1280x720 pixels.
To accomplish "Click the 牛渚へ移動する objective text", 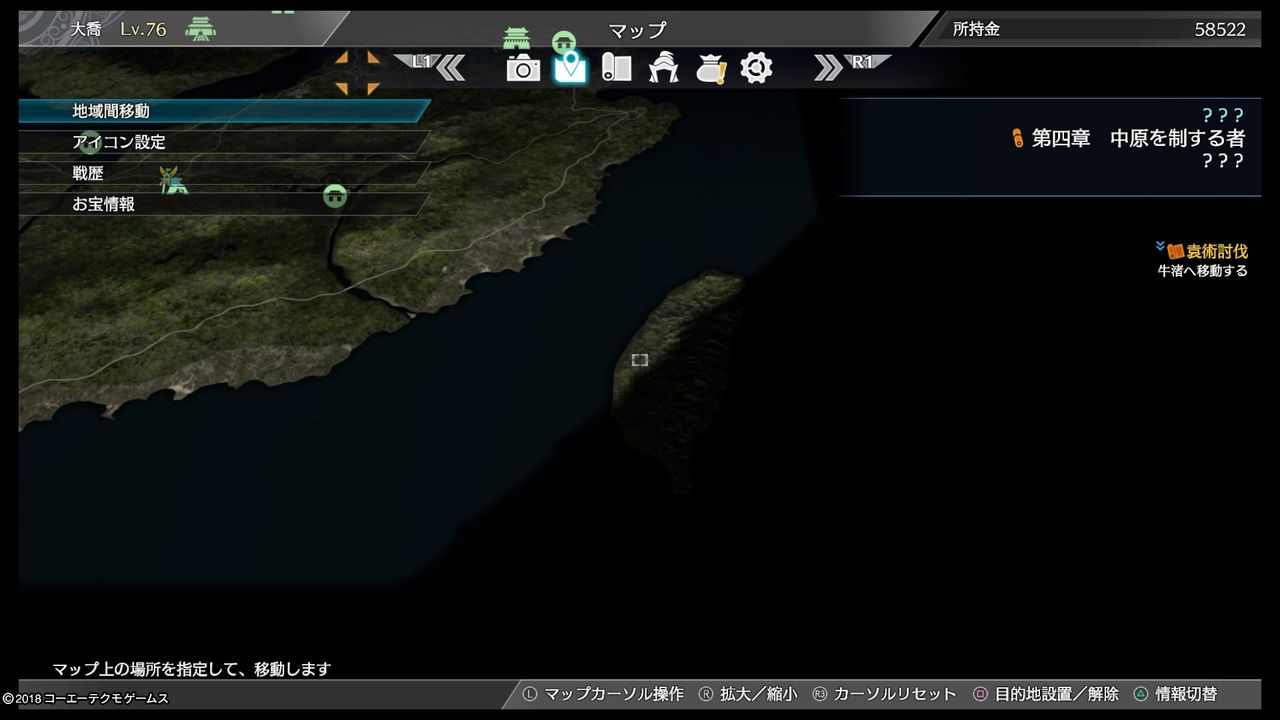I will [1203, 271].
